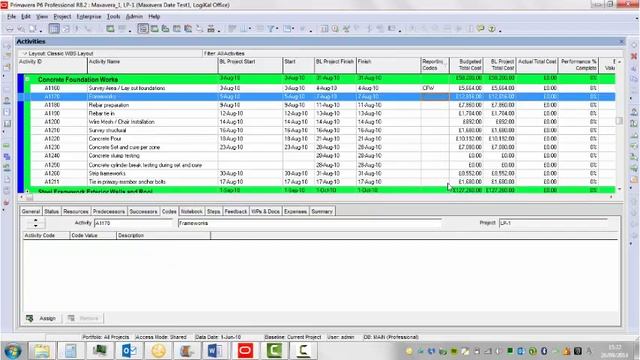Switch to the Expenses tab
Screen dimensions: 640x360
[296, 211]
